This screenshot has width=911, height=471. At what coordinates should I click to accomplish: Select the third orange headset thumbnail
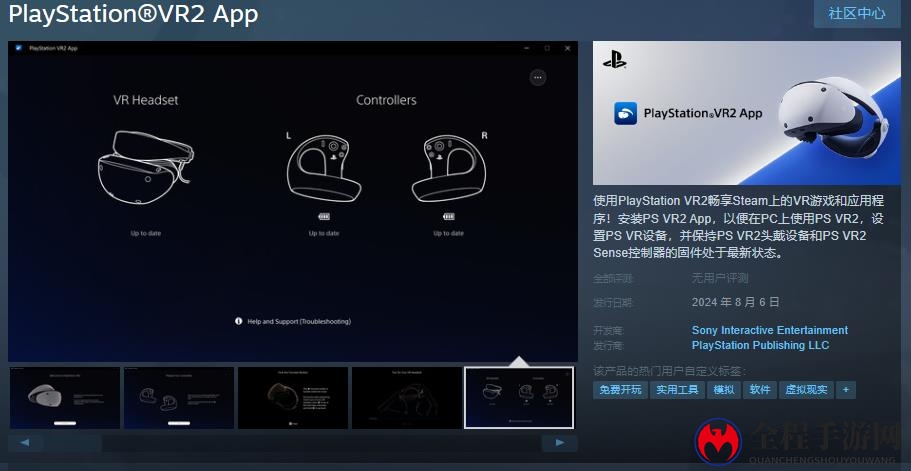pos(293,398)
